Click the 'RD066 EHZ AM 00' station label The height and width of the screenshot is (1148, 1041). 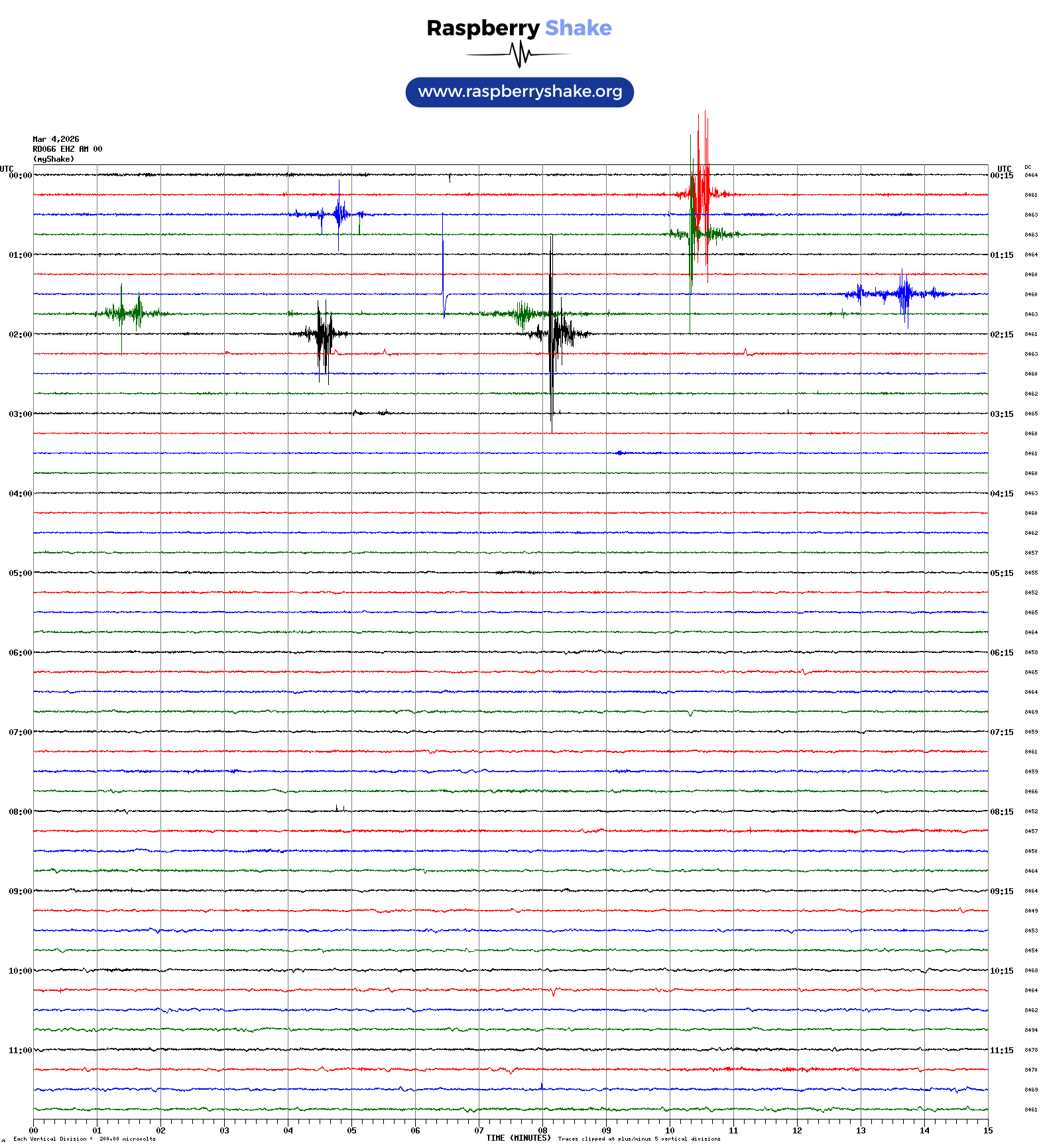coord(67,149)
